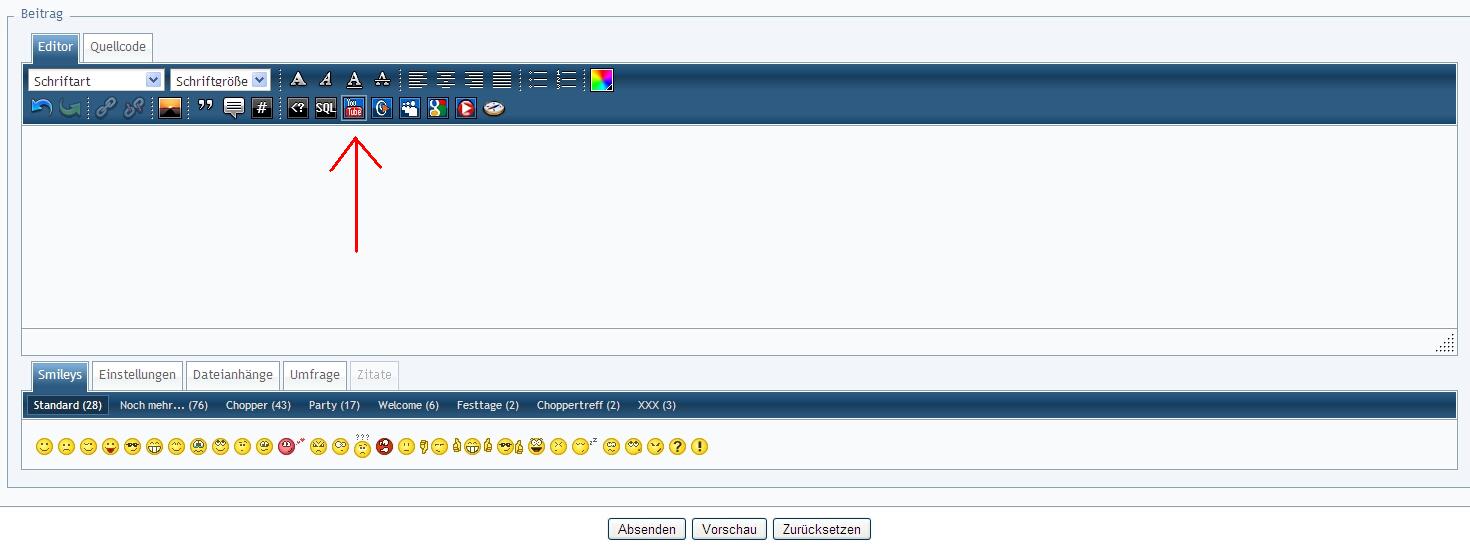1470x554 pixels.
Task: Toggle bold text formatting
Action: tap(298, 80)
